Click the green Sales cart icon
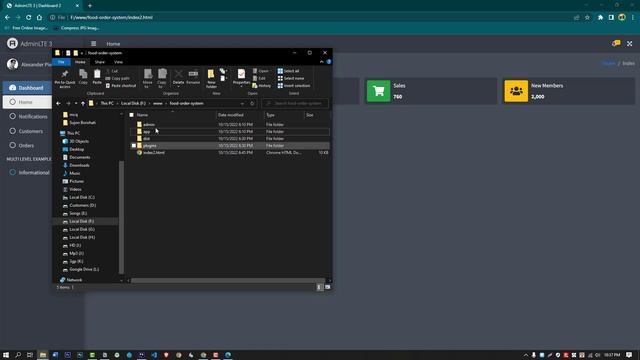The width and height of the screenshot is (640, 360). pos(378,91)
